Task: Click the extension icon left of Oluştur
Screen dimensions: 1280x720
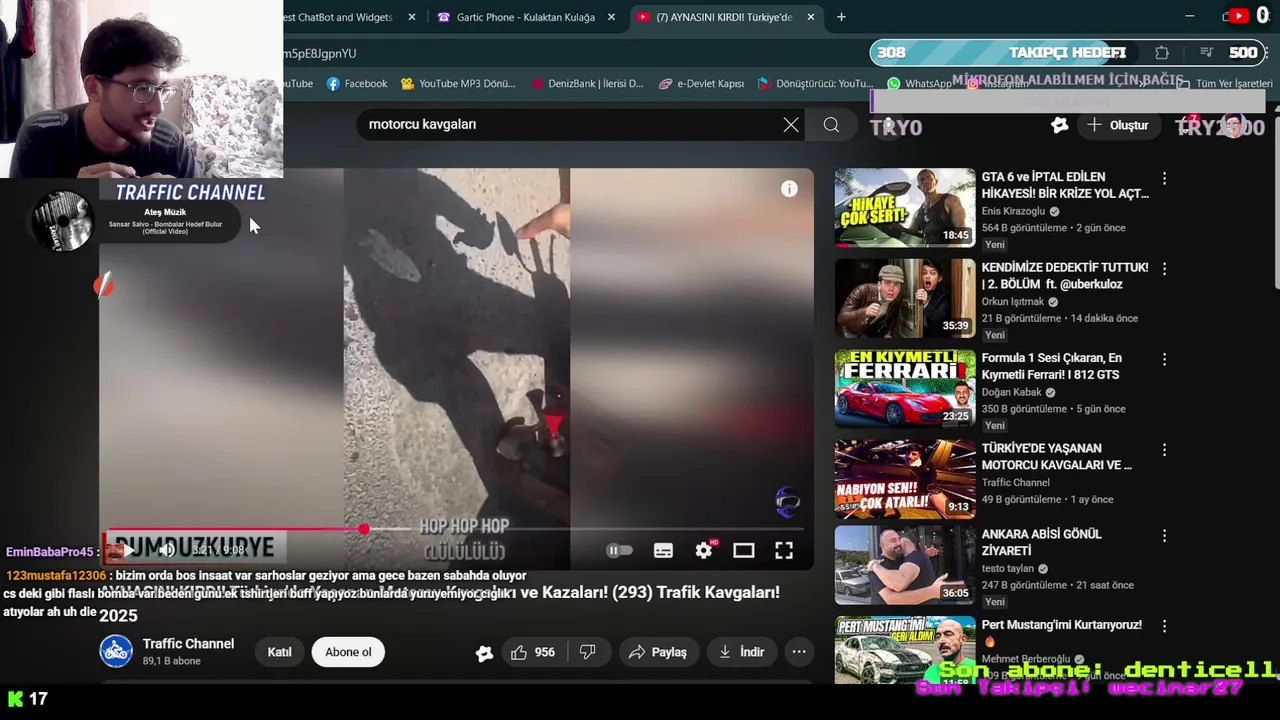Action: pyautogui.click(x=1060, y=125)
